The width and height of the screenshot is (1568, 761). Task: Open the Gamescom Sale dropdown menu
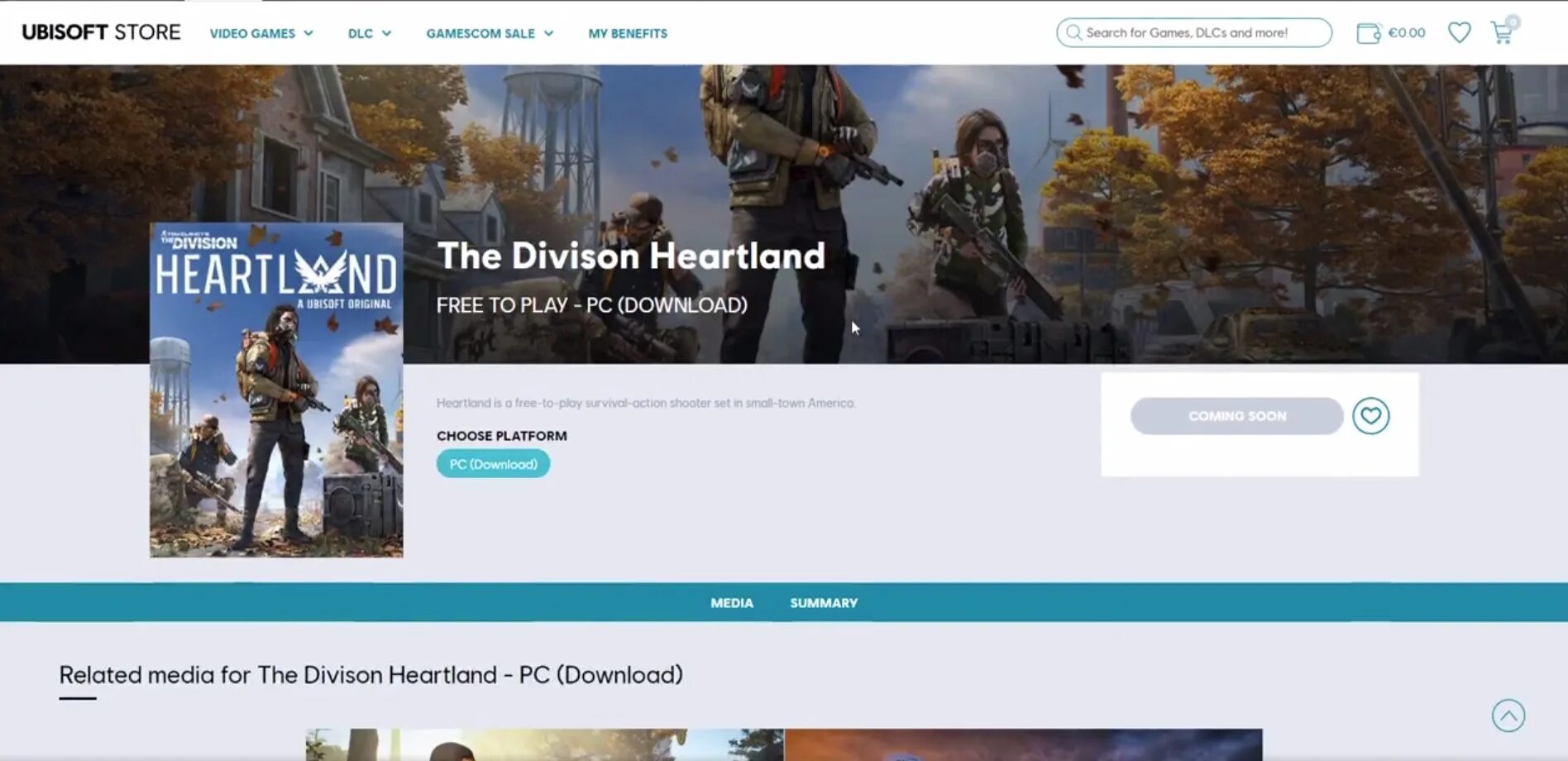(490, 33)
